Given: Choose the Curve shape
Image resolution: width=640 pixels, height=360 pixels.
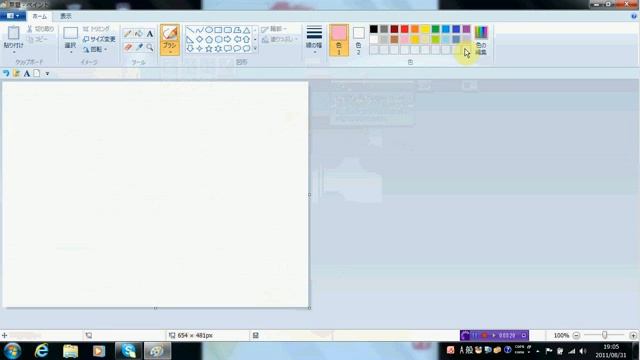Looking at the screenshot, I should point(199,30).
